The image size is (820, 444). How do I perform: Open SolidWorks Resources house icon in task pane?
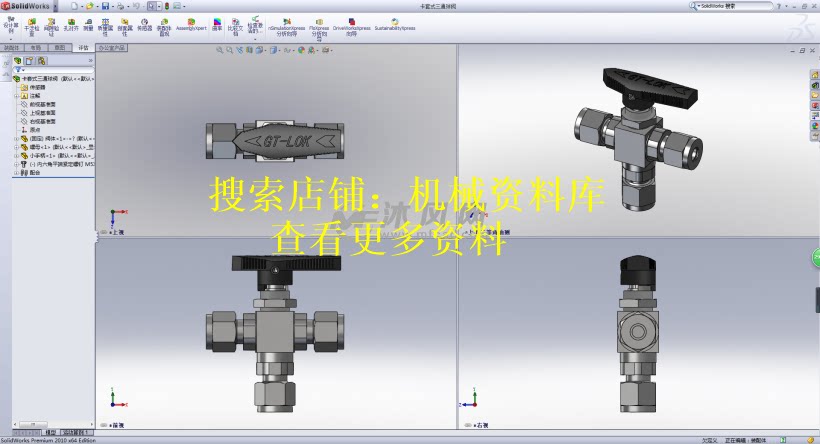[815, 75]
